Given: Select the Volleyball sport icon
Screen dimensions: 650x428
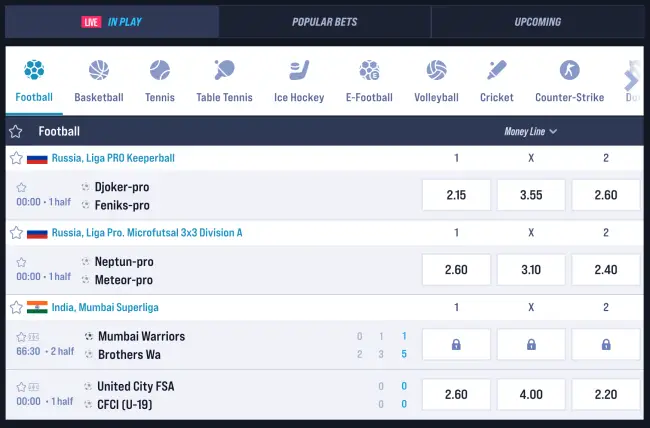Looking at the screenshot, I should (x=436, y=80).
